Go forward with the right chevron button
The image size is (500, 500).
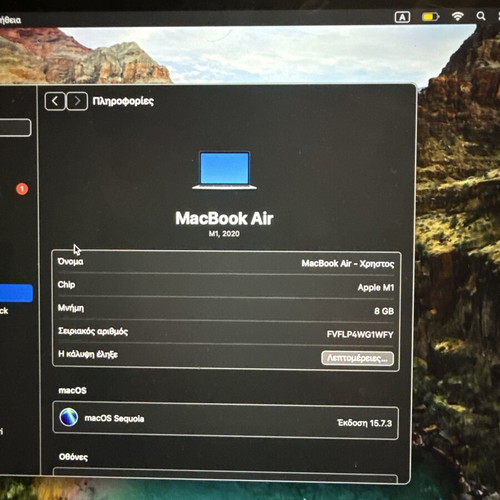[x=77, y=101]
